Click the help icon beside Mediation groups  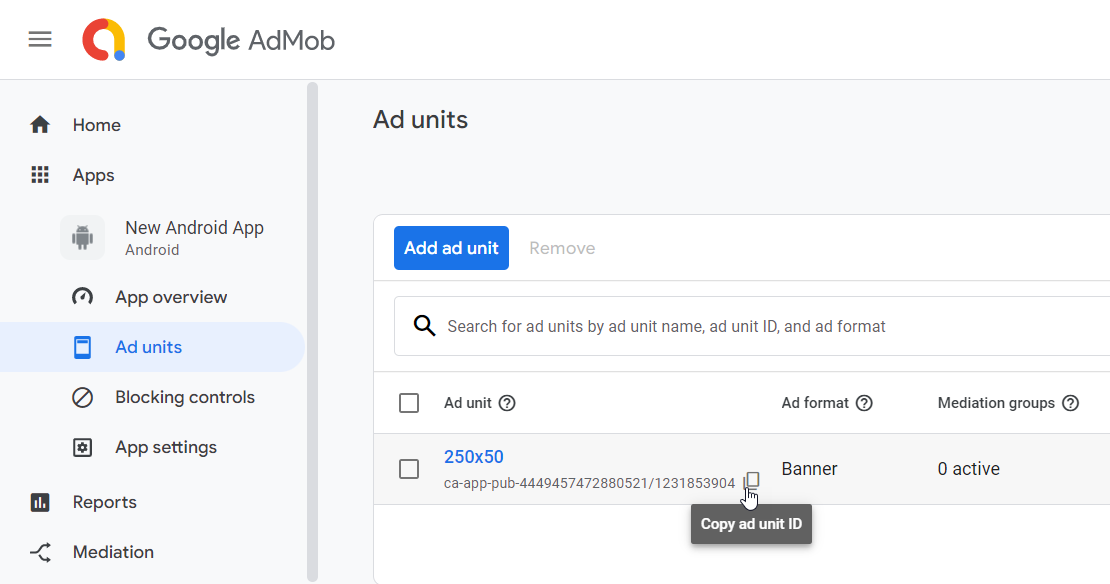point(1070,403)
